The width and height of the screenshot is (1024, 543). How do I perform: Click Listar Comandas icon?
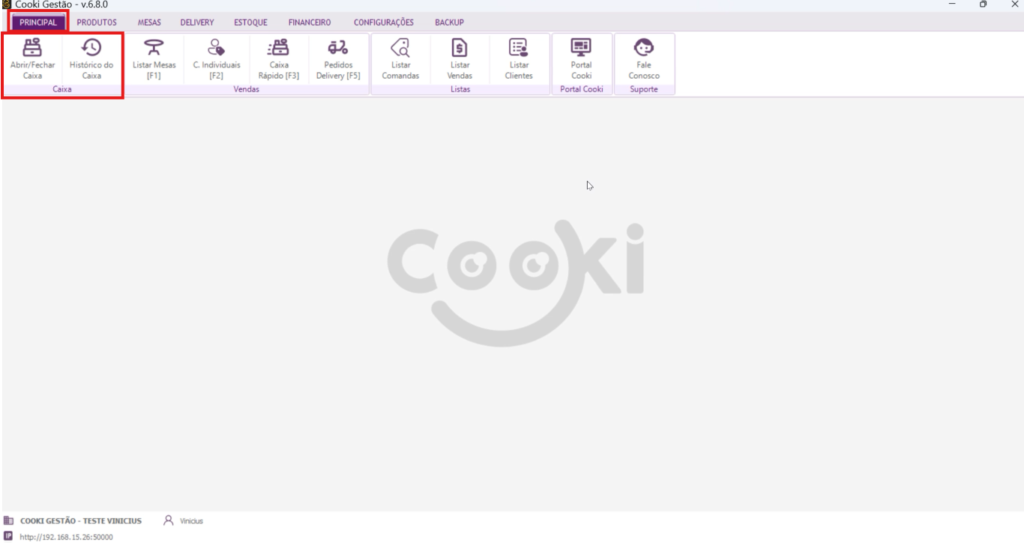coord(400,58)
